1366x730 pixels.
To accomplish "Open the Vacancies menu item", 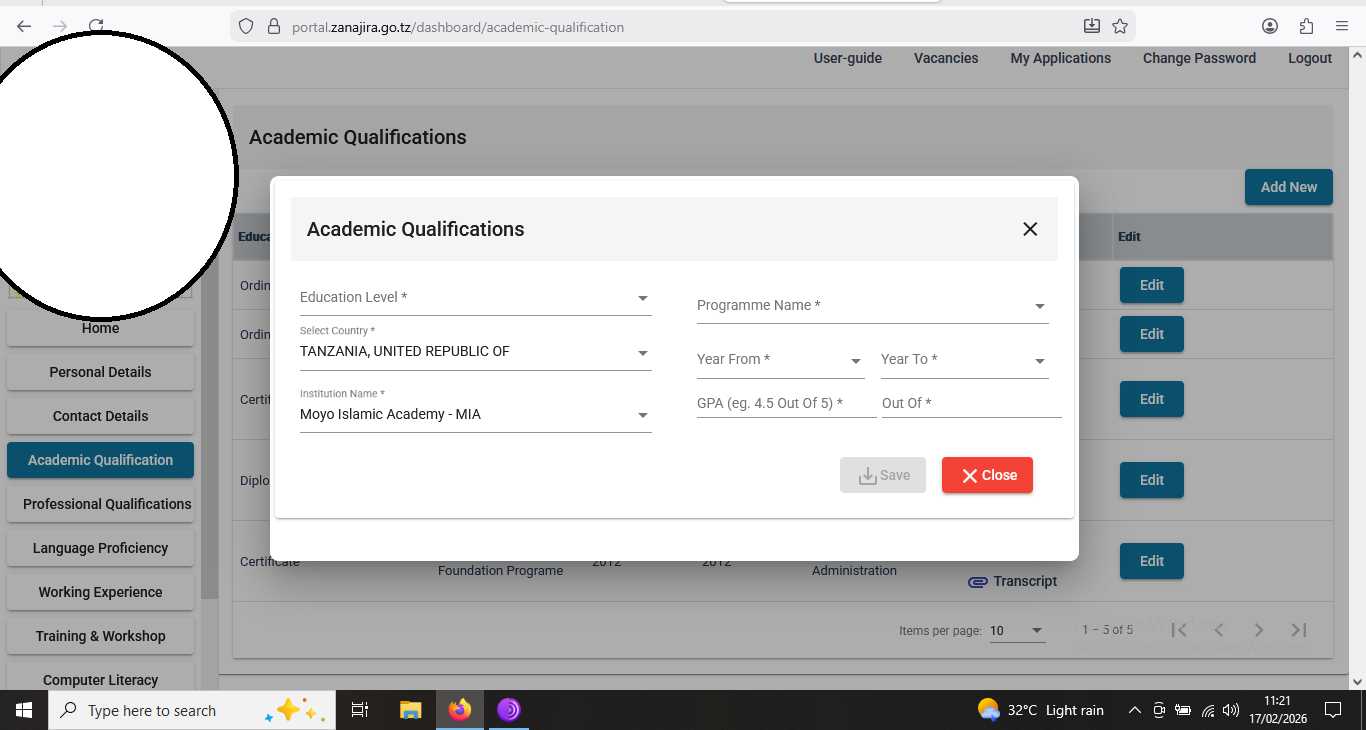I will 946,58.
